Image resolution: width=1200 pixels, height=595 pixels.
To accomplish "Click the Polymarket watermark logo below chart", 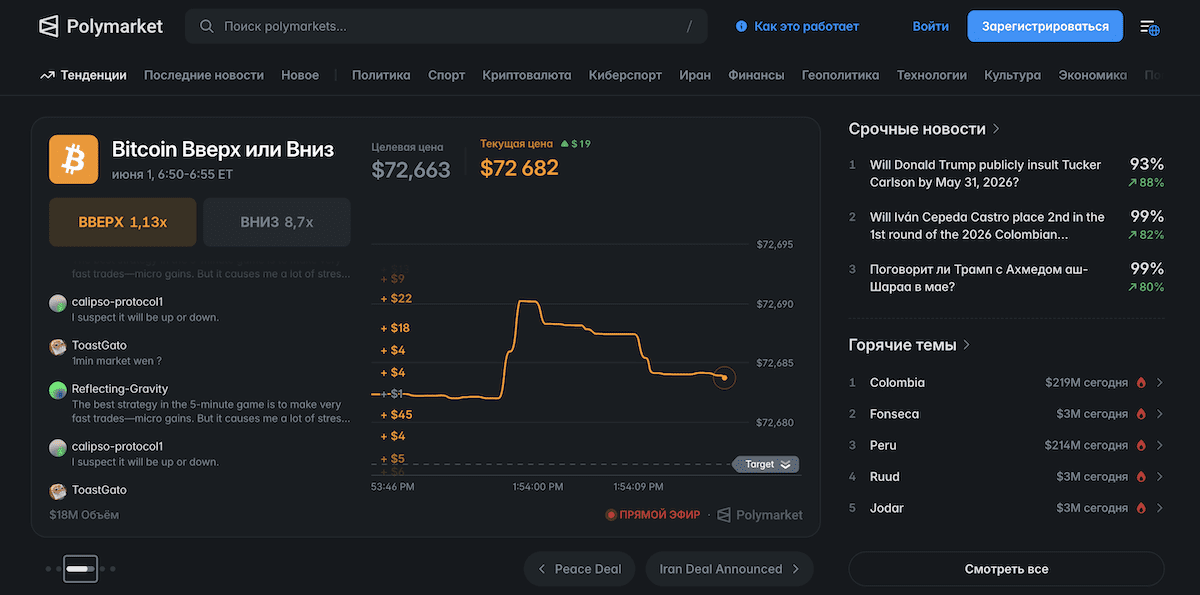I will 761,515.
